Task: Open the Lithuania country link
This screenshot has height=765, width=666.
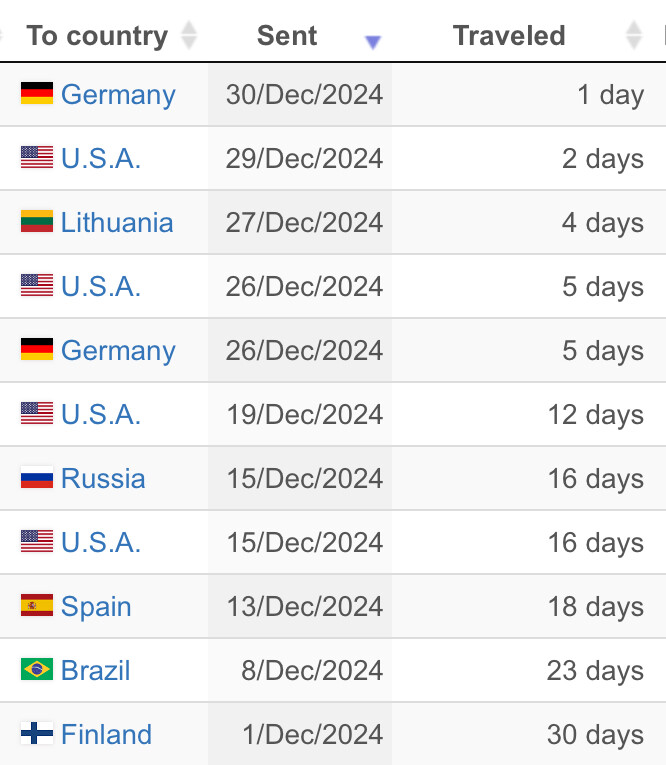Action: point(117,222)
